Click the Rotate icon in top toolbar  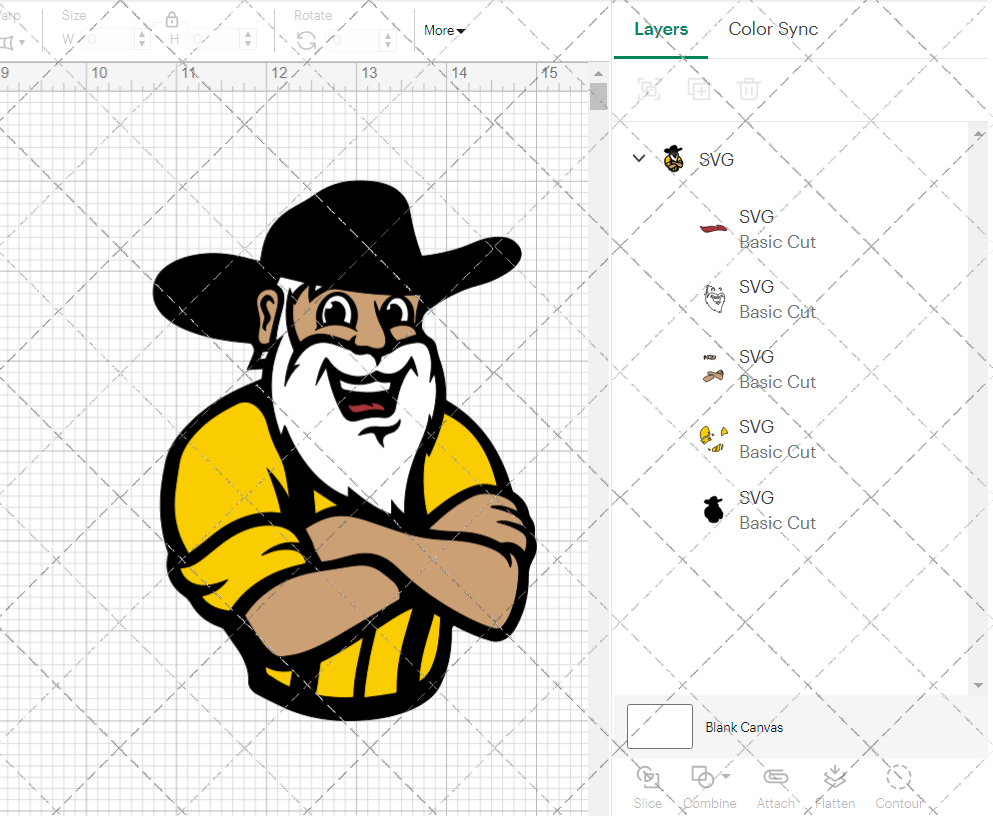click(x=306, y=41)
